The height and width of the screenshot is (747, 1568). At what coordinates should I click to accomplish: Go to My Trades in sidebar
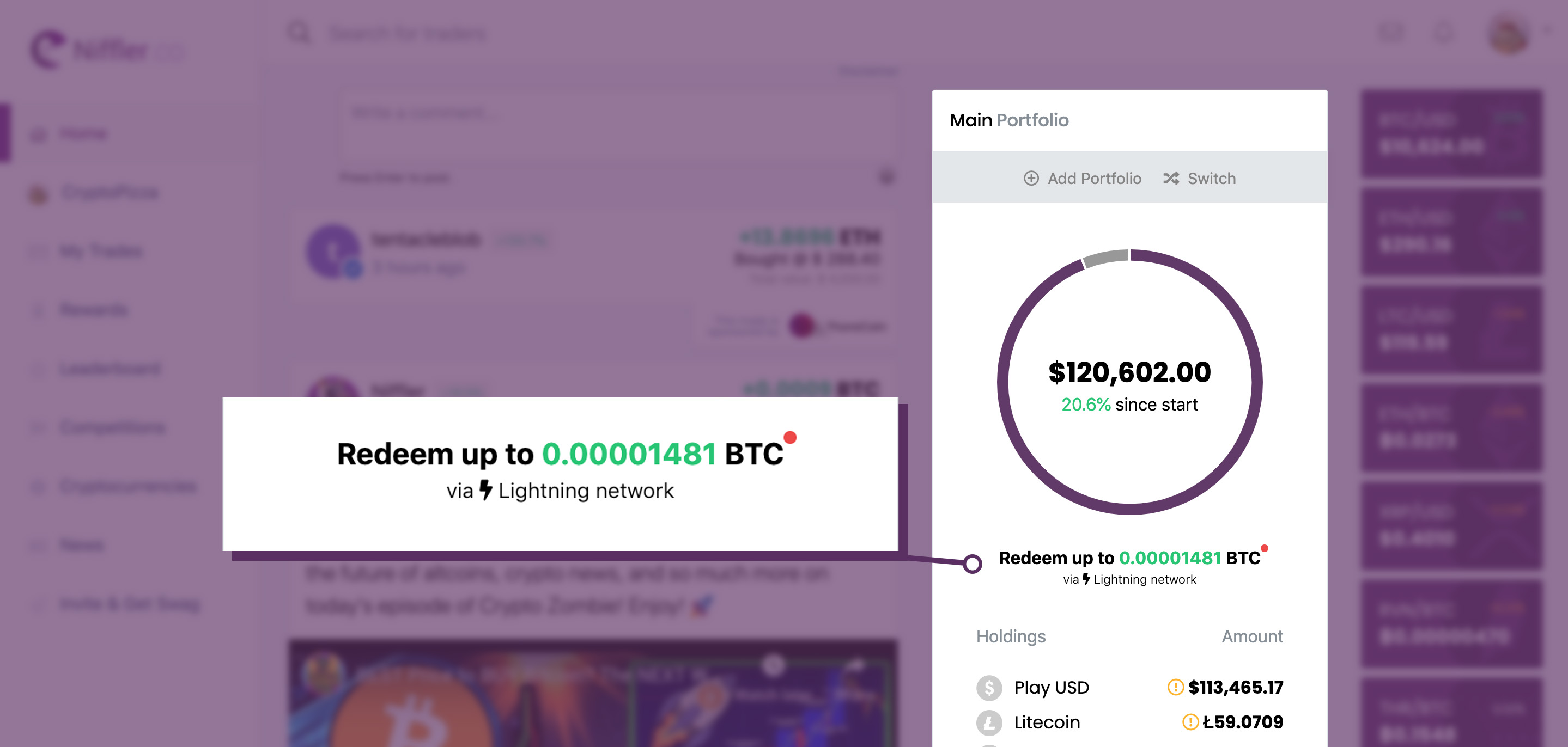point(101,251)
